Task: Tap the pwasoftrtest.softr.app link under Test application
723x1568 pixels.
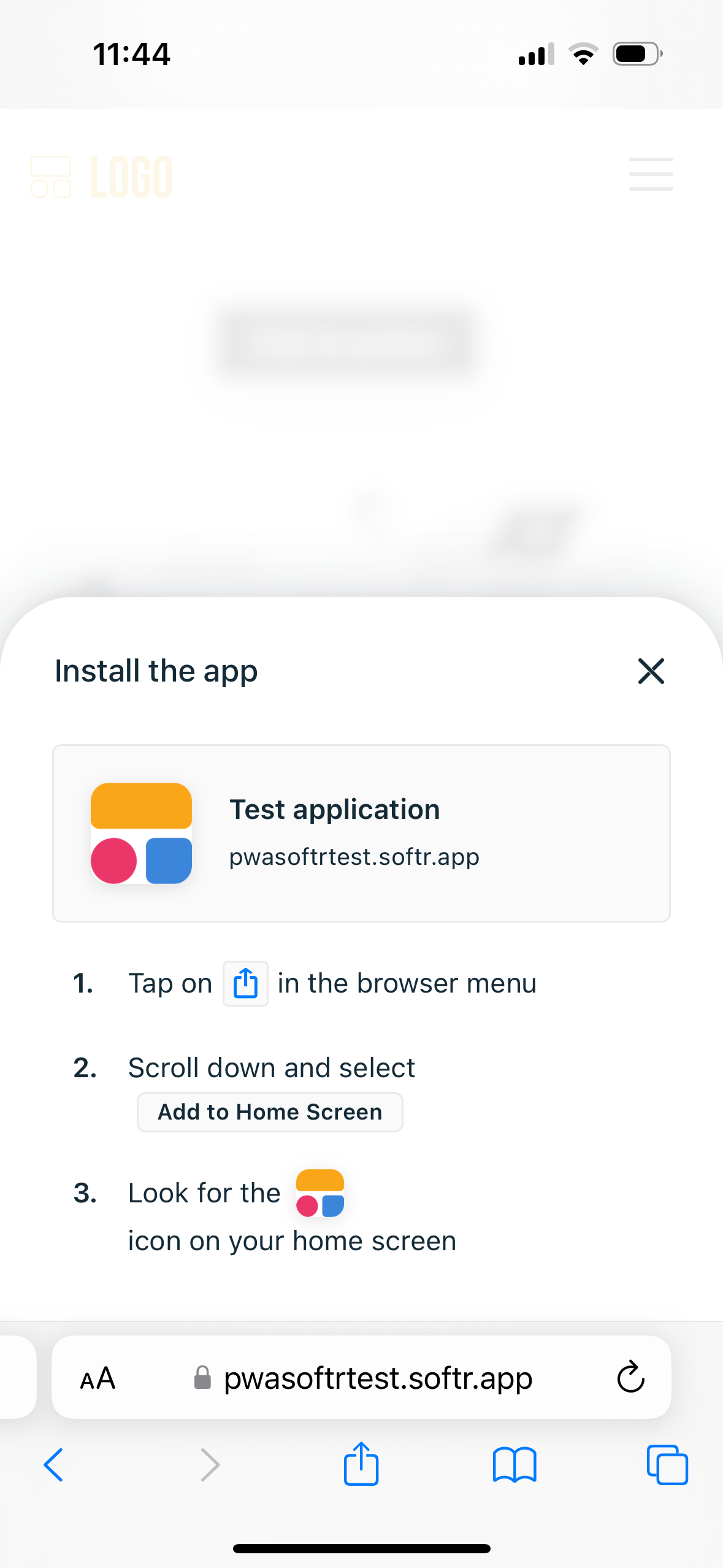Action: tap(354, 857)
